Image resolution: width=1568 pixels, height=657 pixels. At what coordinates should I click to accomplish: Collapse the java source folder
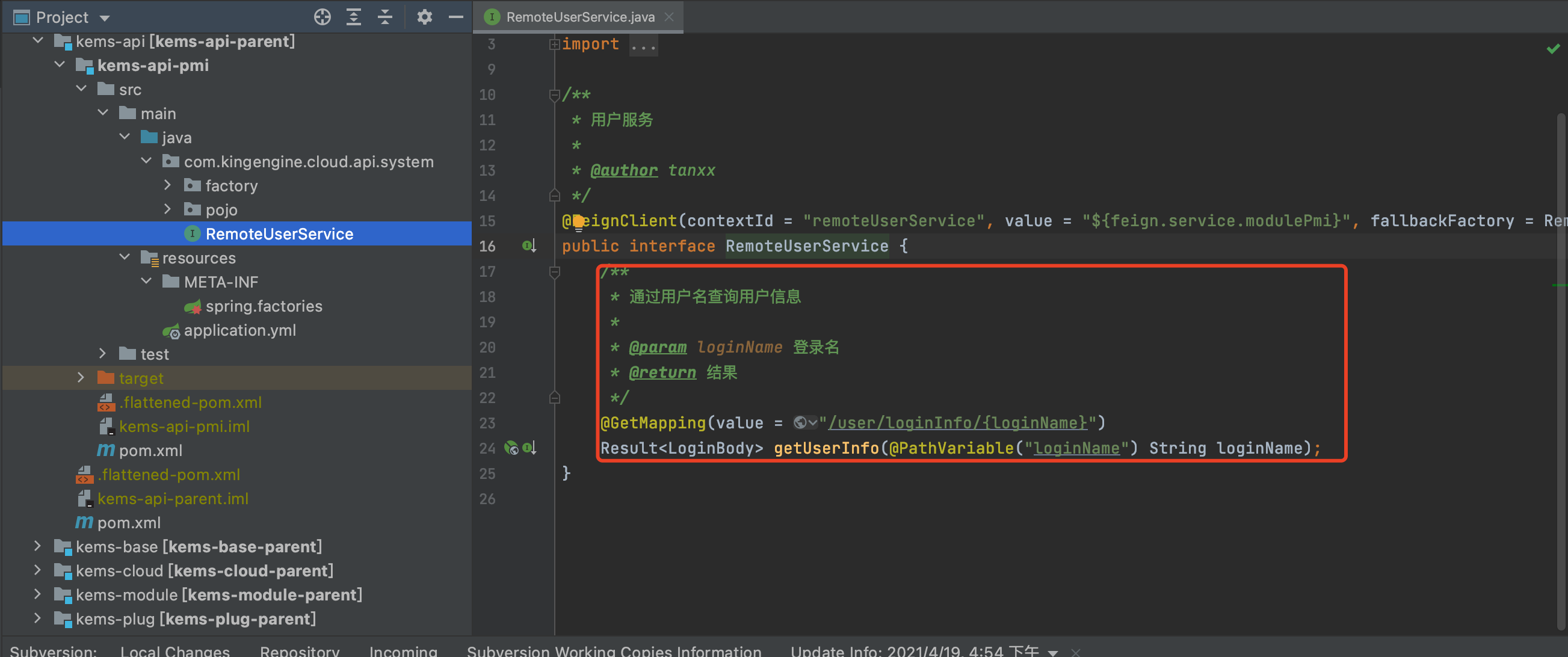tap(125, 137)
